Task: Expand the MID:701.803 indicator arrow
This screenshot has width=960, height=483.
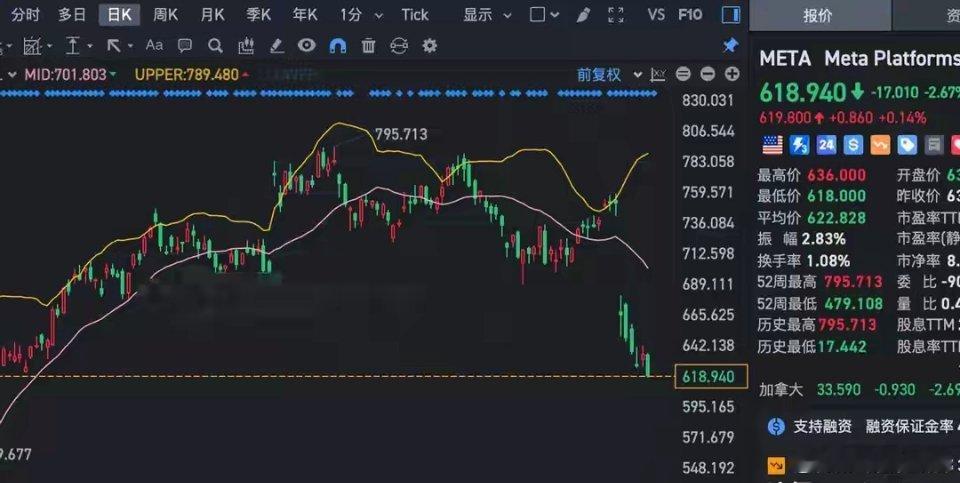Action: (112, 75)
